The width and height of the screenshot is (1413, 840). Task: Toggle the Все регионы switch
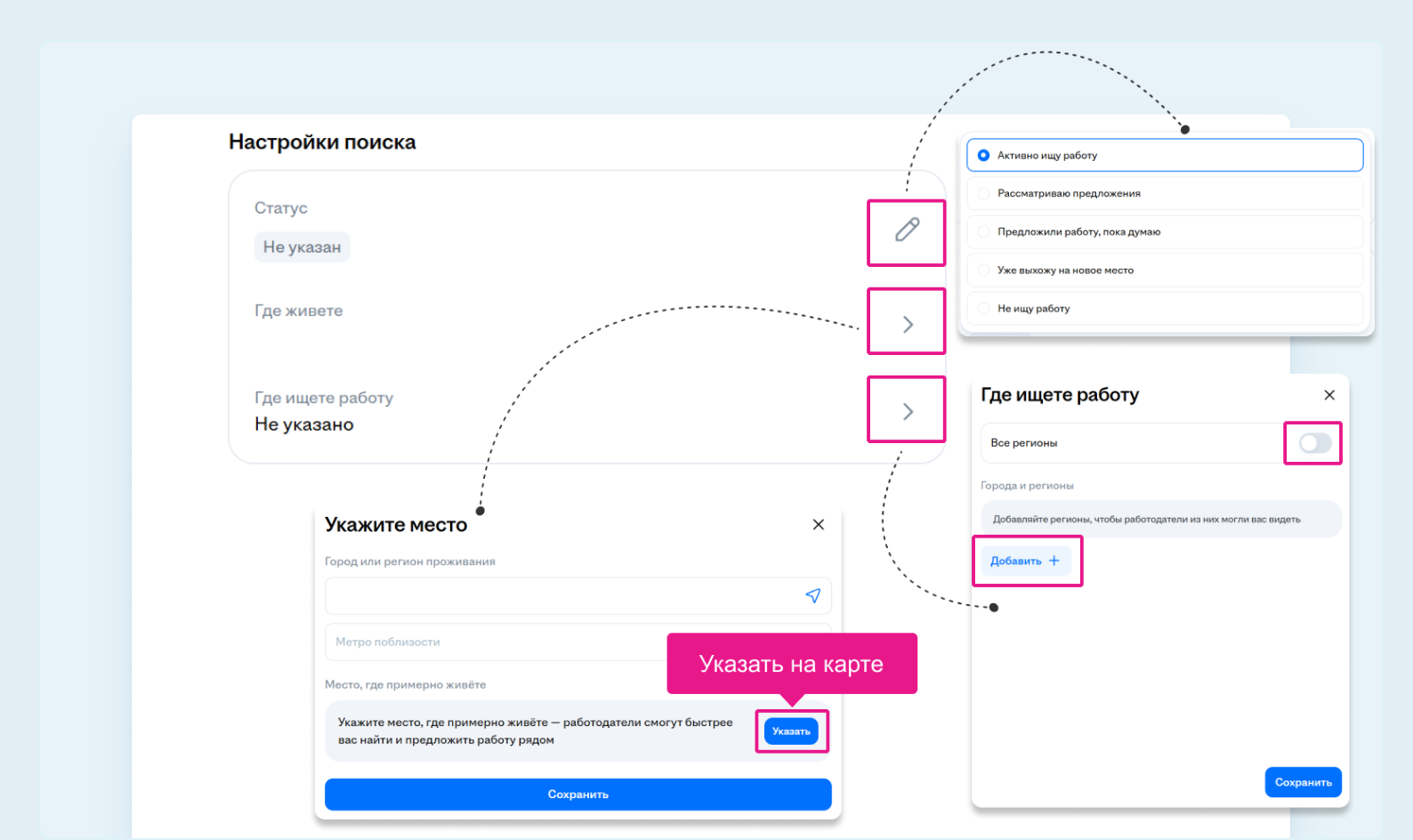pos(1315,442)
